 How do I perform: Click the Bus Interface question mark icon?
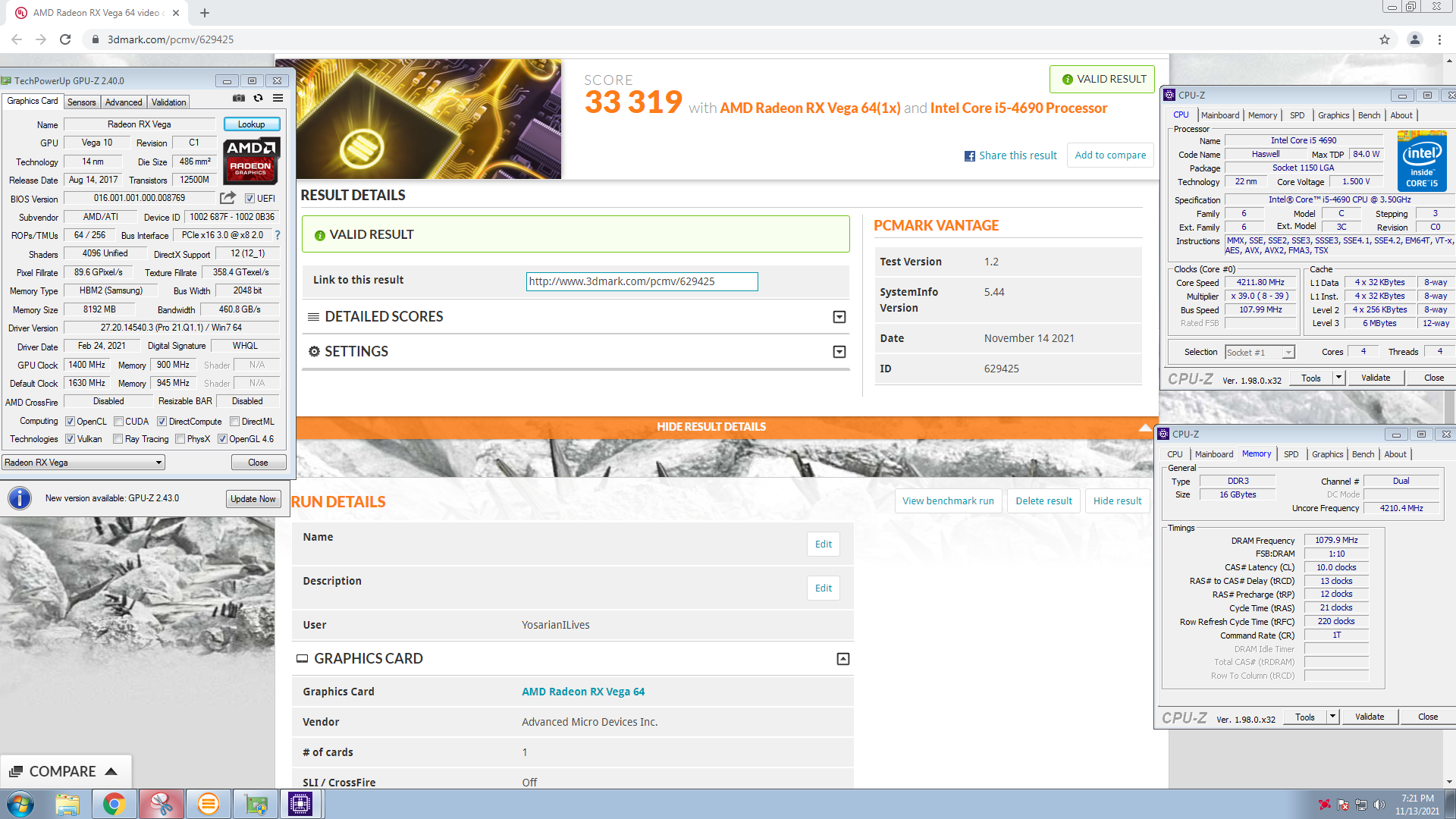coord(278,235)
